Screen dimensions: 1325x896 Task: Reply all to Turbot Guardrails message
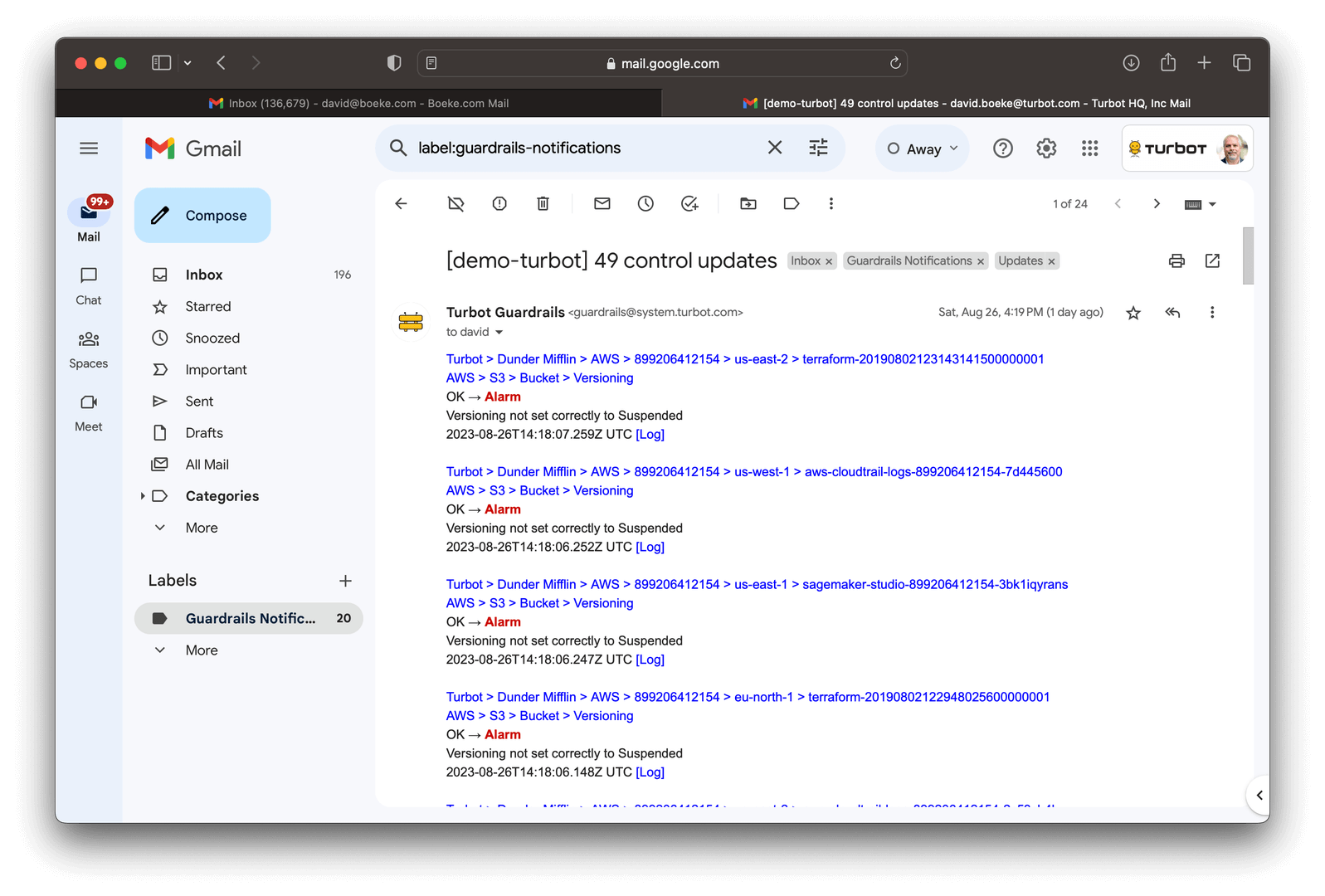point(1172,313)
